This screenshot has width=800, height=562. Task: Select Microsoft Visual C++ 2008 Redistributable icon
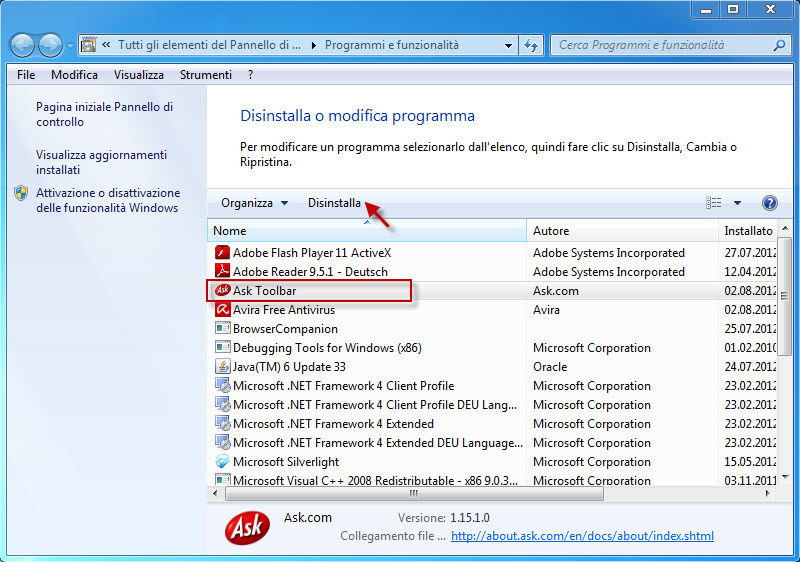(222, 480)
